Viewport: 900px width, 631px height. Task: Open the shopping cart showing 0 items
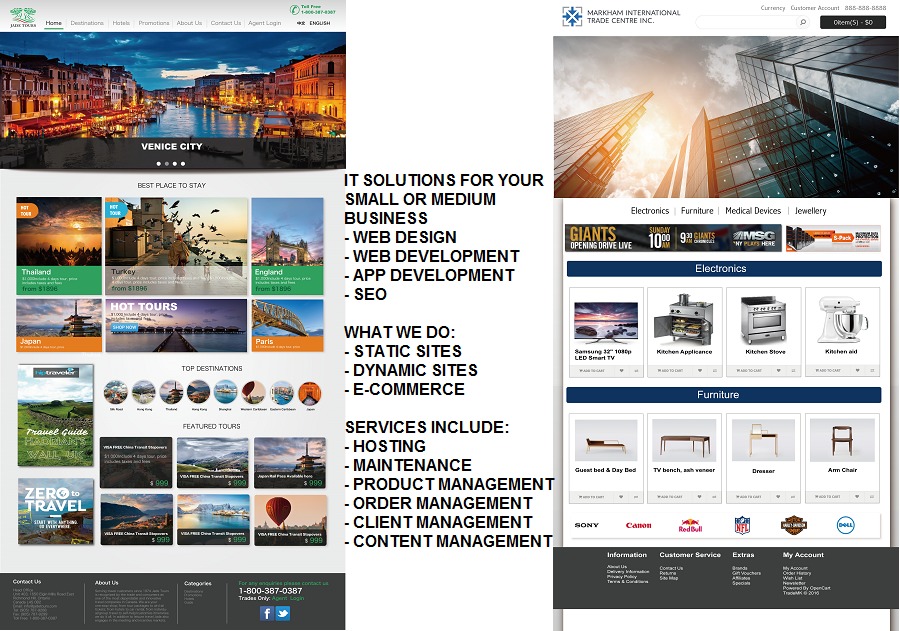point(852,22)
